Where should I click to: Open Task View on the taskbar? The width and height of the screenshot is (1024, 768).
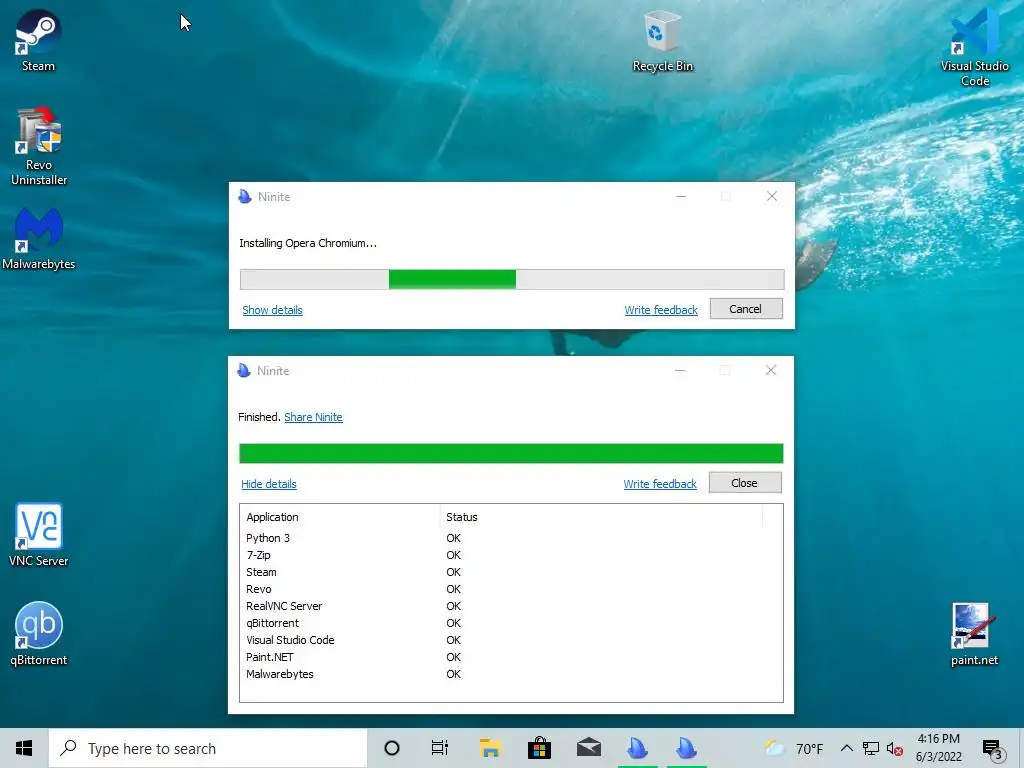click(440, 748)
